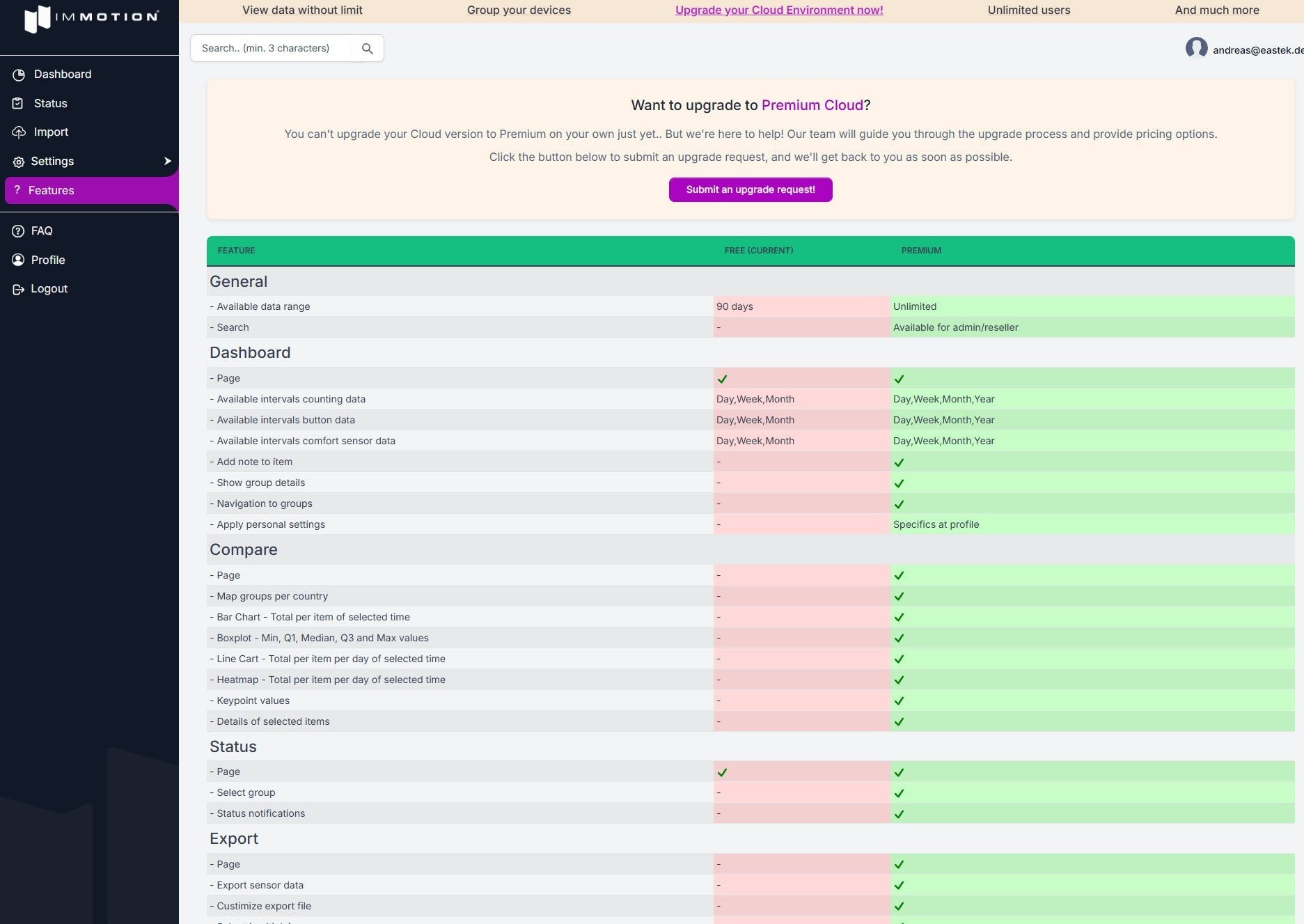The width and height of the screenshot is (1304, 924).
Task: Follow the Upgrade your Cloud Environment link
Action: [x=779, y=10]
